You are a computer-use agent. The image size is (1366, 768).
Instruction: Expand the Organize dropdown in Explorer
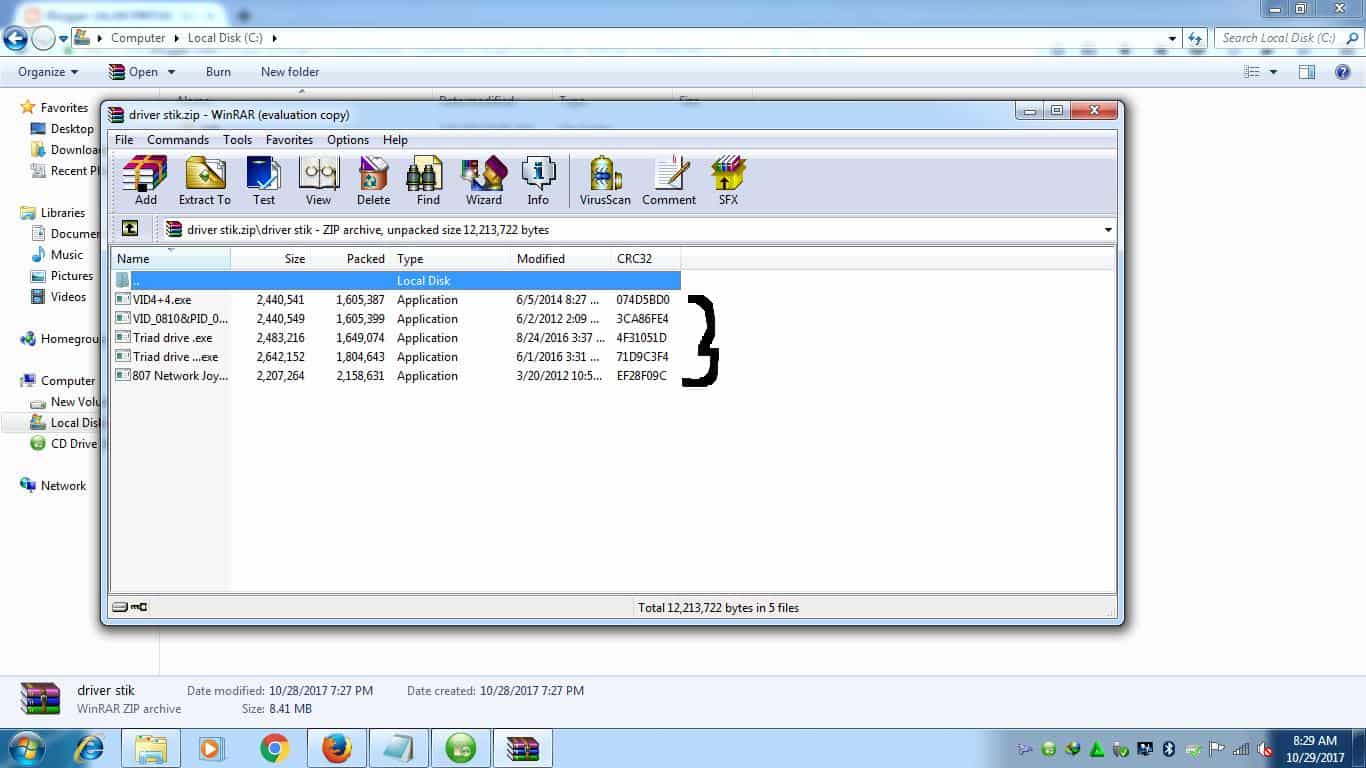48,72
